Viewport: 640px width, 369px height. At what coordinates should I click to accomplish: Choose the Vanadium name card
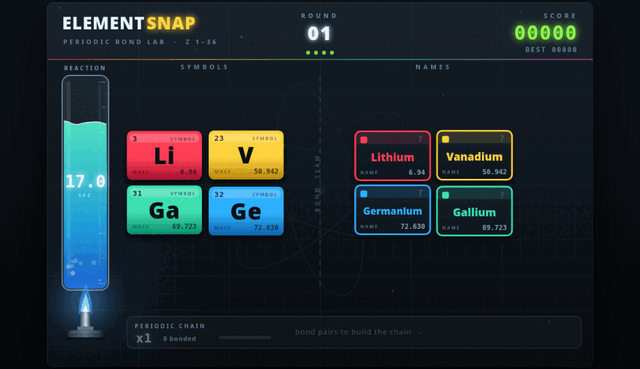[x=474, y=155]
